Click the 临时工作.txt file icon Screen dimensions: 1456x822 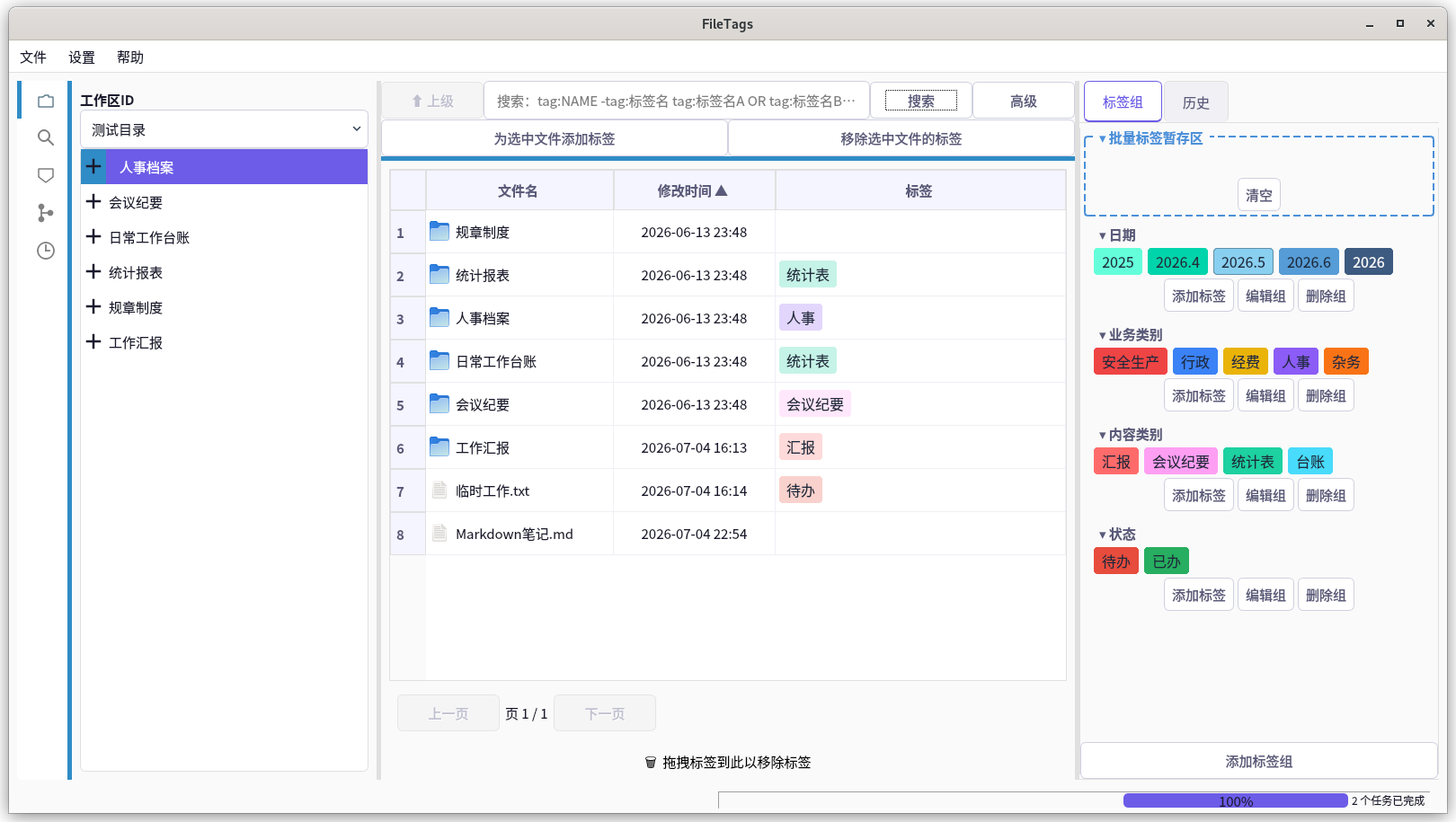point(439,491)
